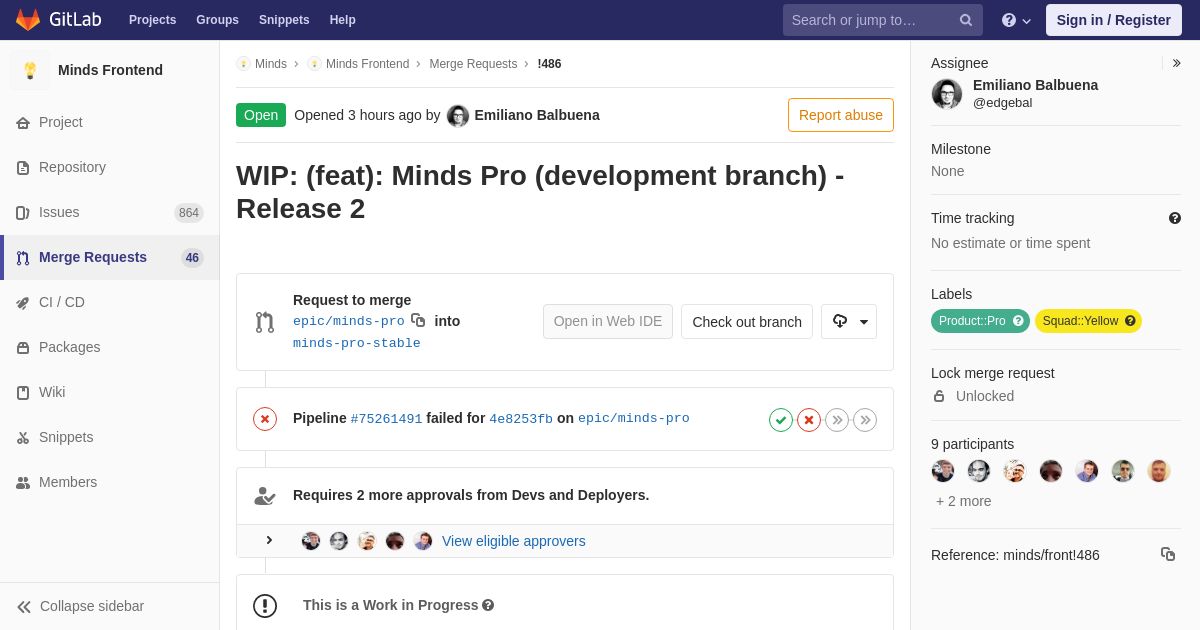Open the Packages sidebar section
This screenshot has height=630, width=1200.
[x=110, y=347]
